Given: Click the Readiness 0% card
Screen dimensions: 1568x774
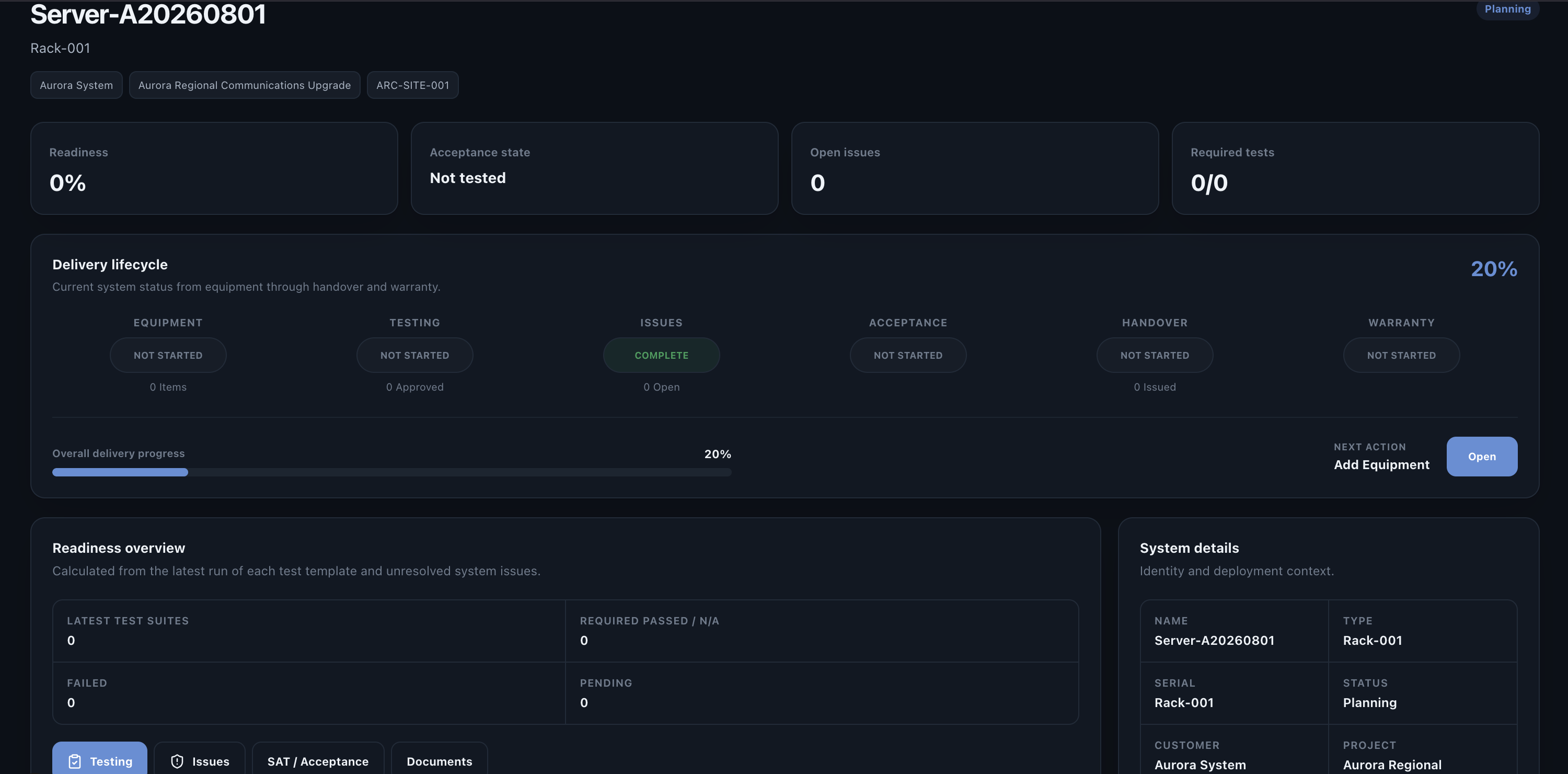Looking at the screenshot, I should pyautogui.click(x=214, y=168).
